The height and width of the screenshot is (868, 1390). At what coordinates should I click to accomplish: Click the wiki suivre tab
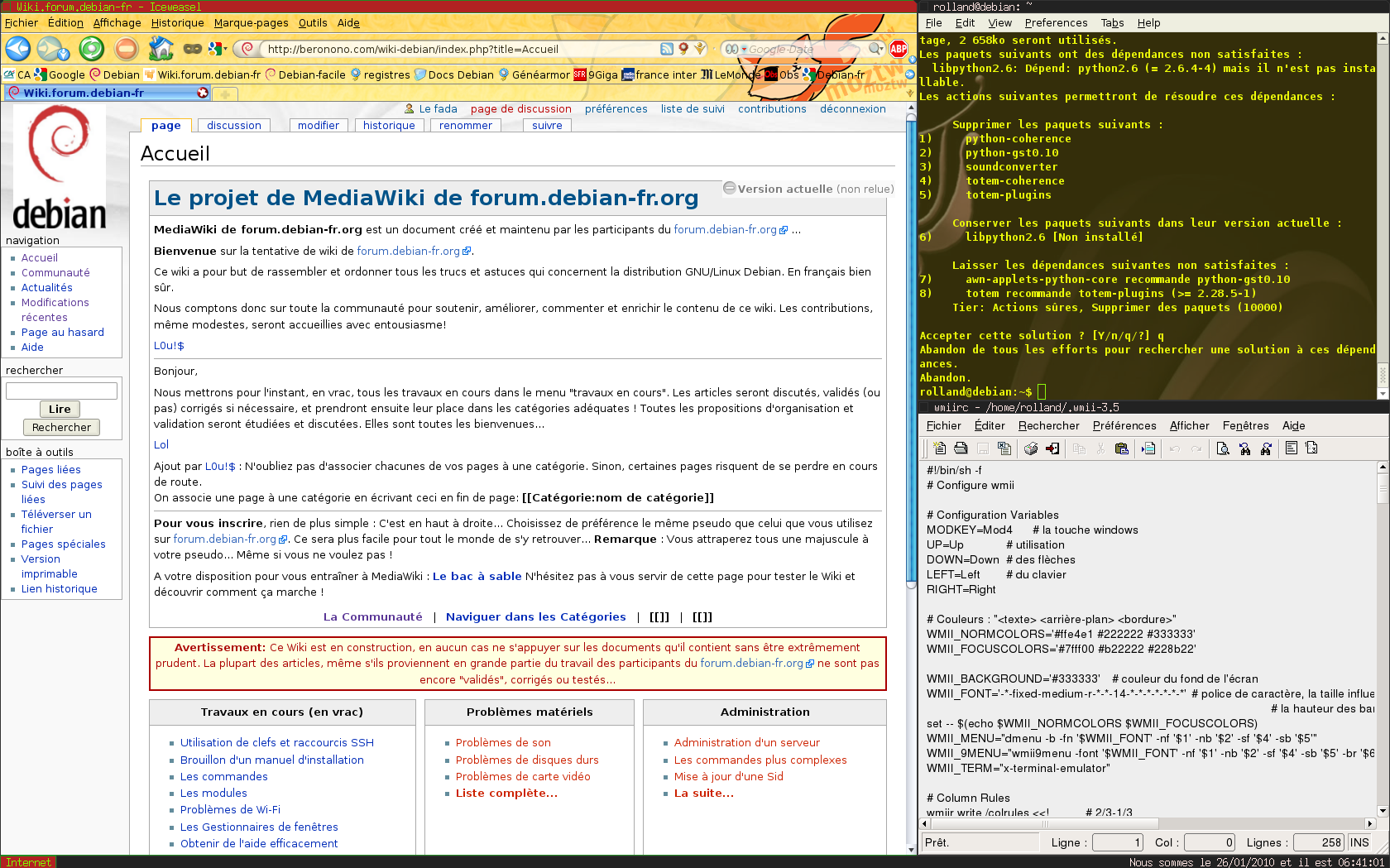pyautogui.click(x=547, y=125)
